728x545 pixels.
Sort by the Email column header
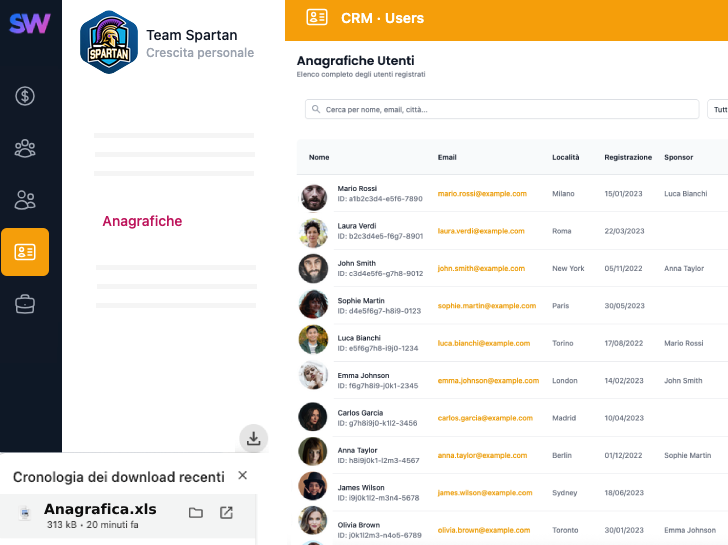tap(447, 157)
